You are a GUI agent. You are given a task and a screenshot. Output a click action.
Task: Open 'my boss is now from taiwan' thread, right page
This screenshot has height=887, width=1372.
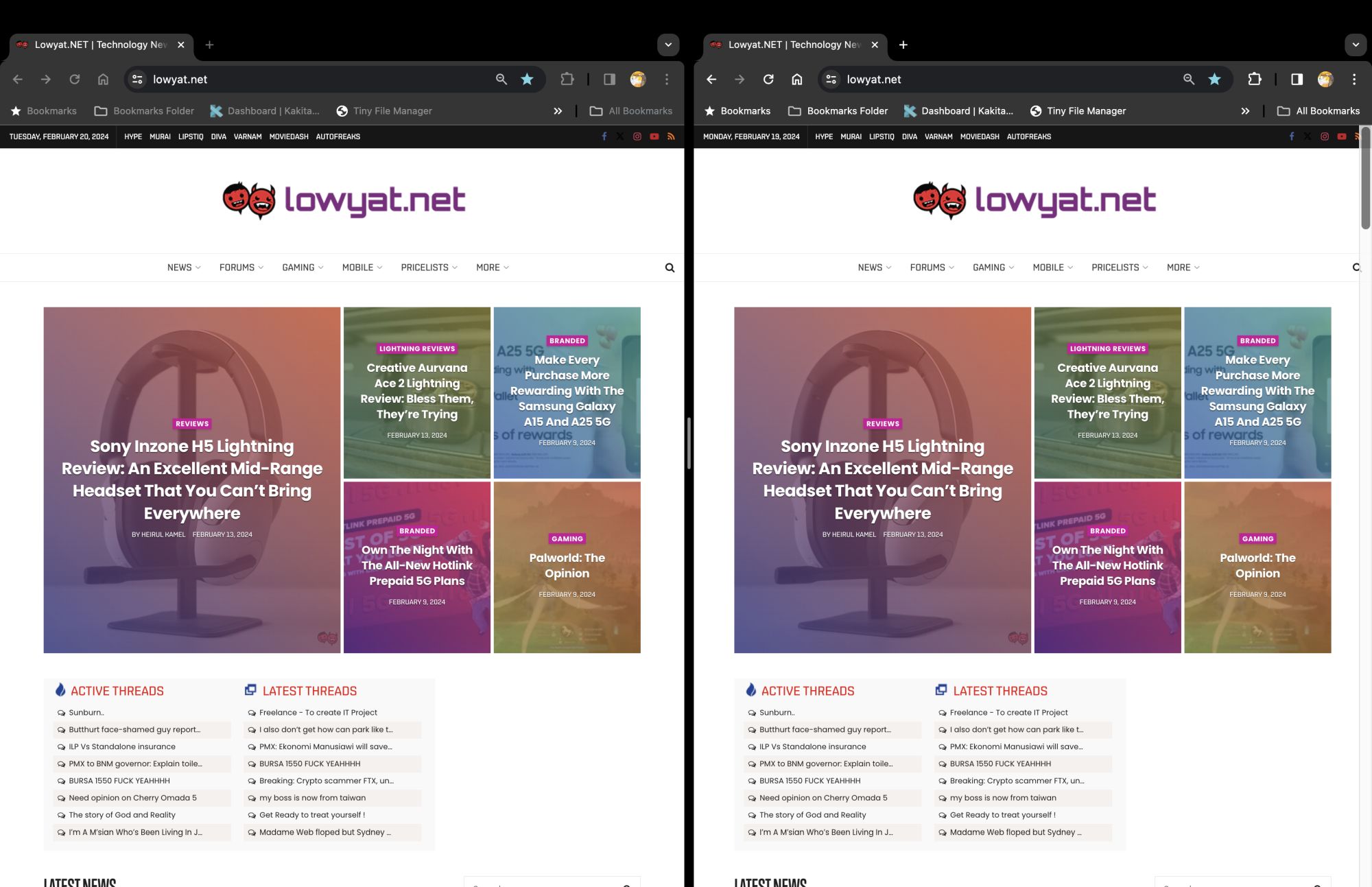[x=1003, y=798]
